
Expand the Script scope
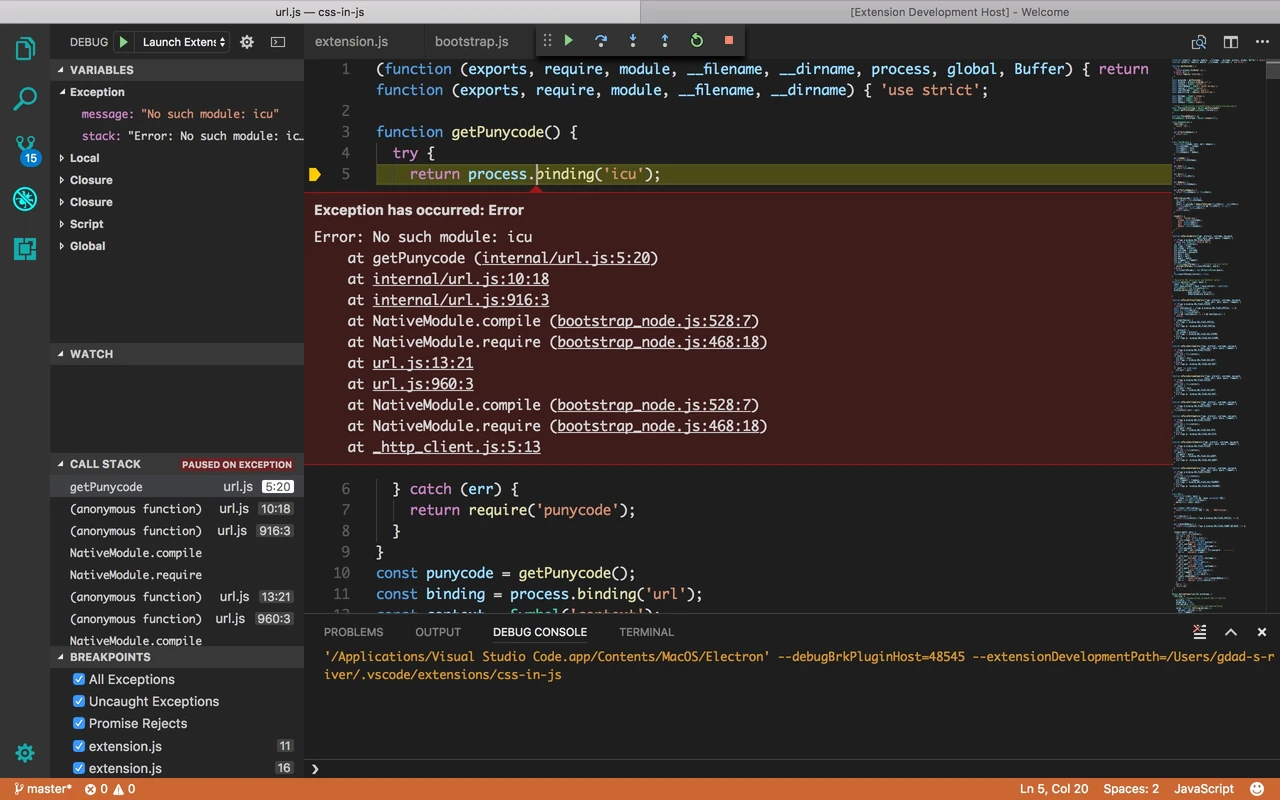(177, 224)
